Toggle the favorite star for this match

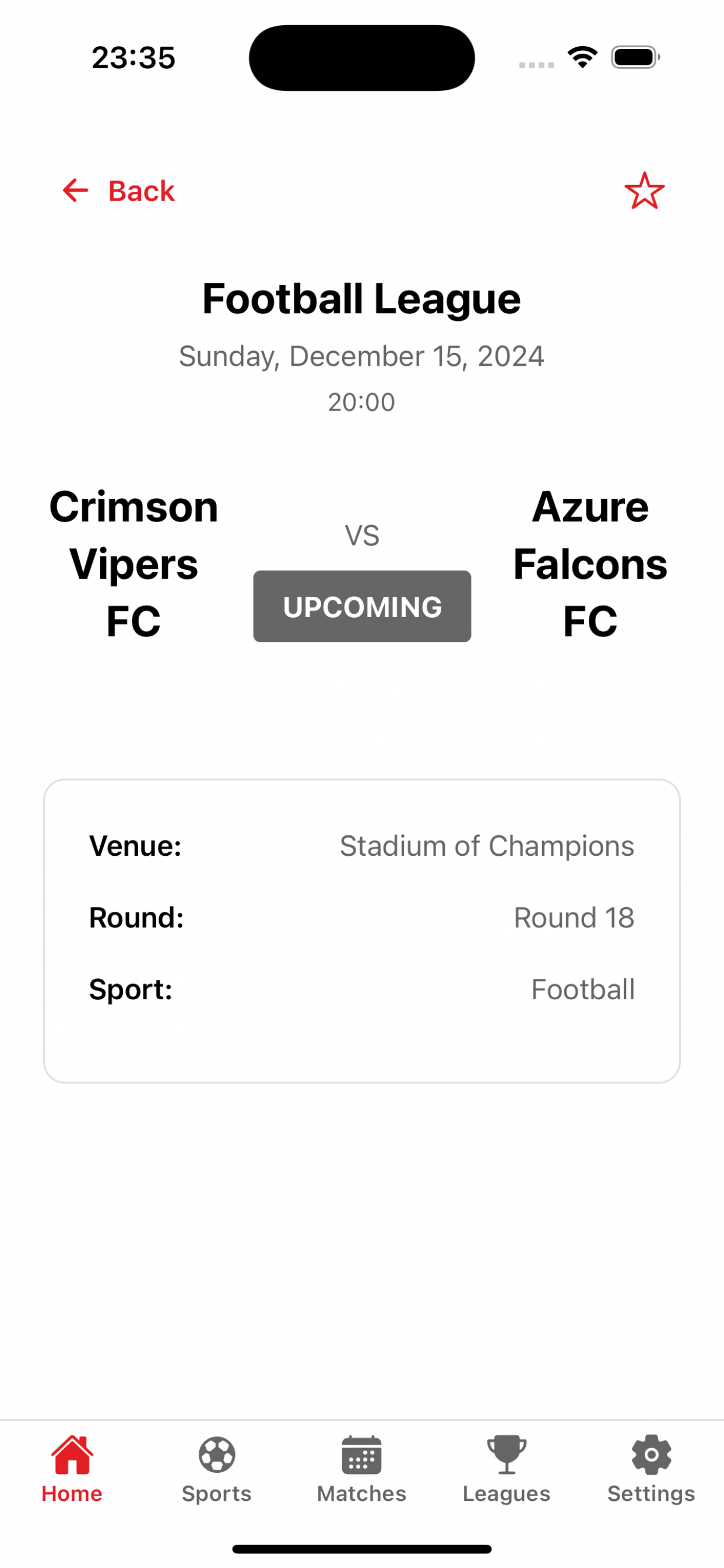coord(644,191)
